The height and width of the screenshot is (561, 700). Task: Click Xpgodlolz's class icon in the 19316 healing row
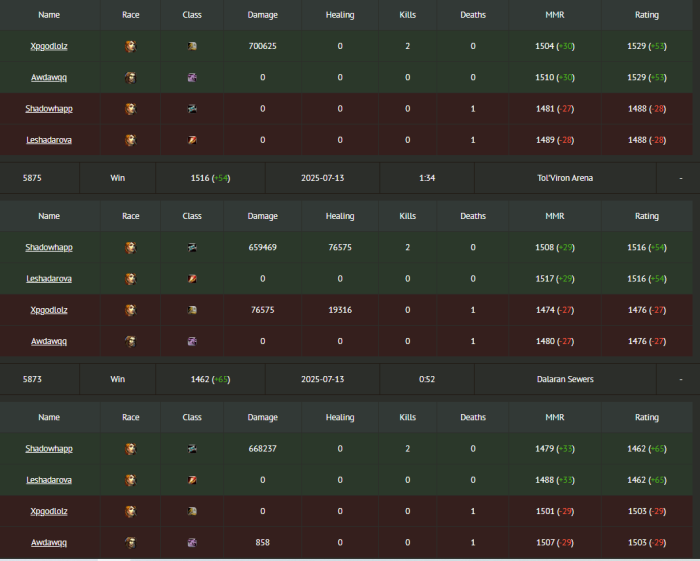192,310
